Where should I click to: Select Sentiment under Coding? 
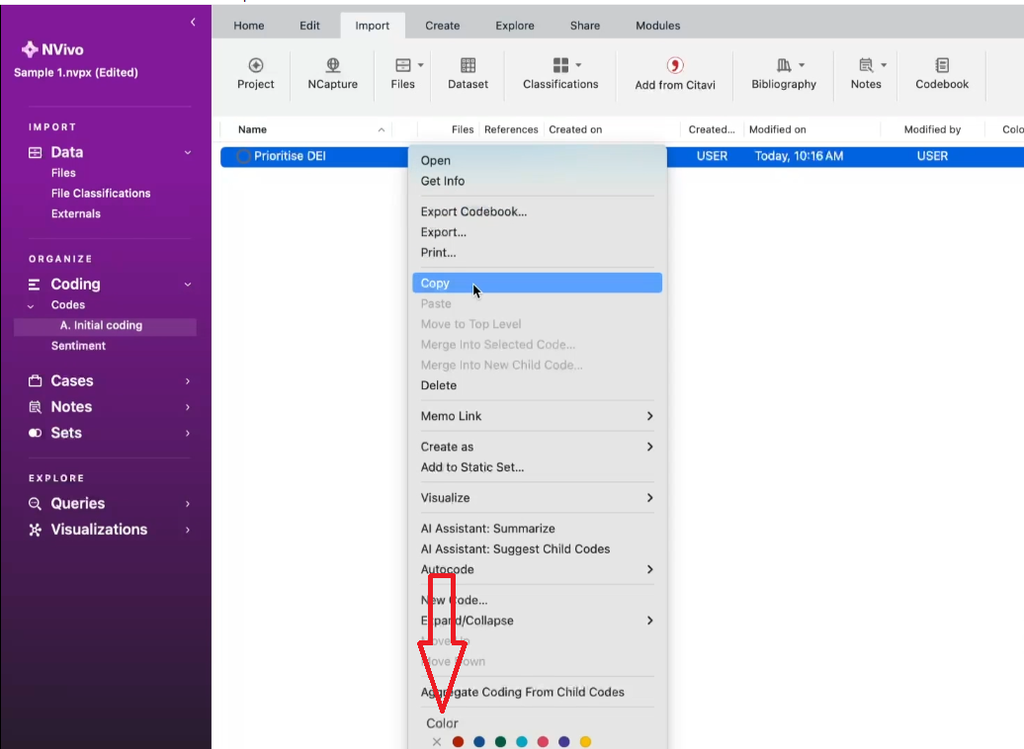[78, 346]
